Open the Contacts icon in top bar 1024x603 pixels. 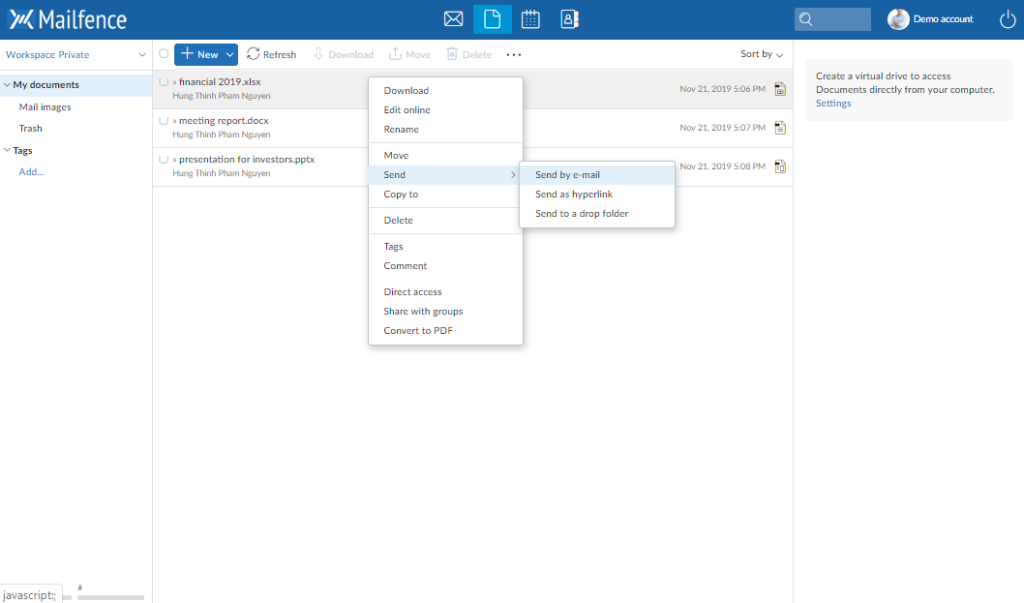click(569, 18)
